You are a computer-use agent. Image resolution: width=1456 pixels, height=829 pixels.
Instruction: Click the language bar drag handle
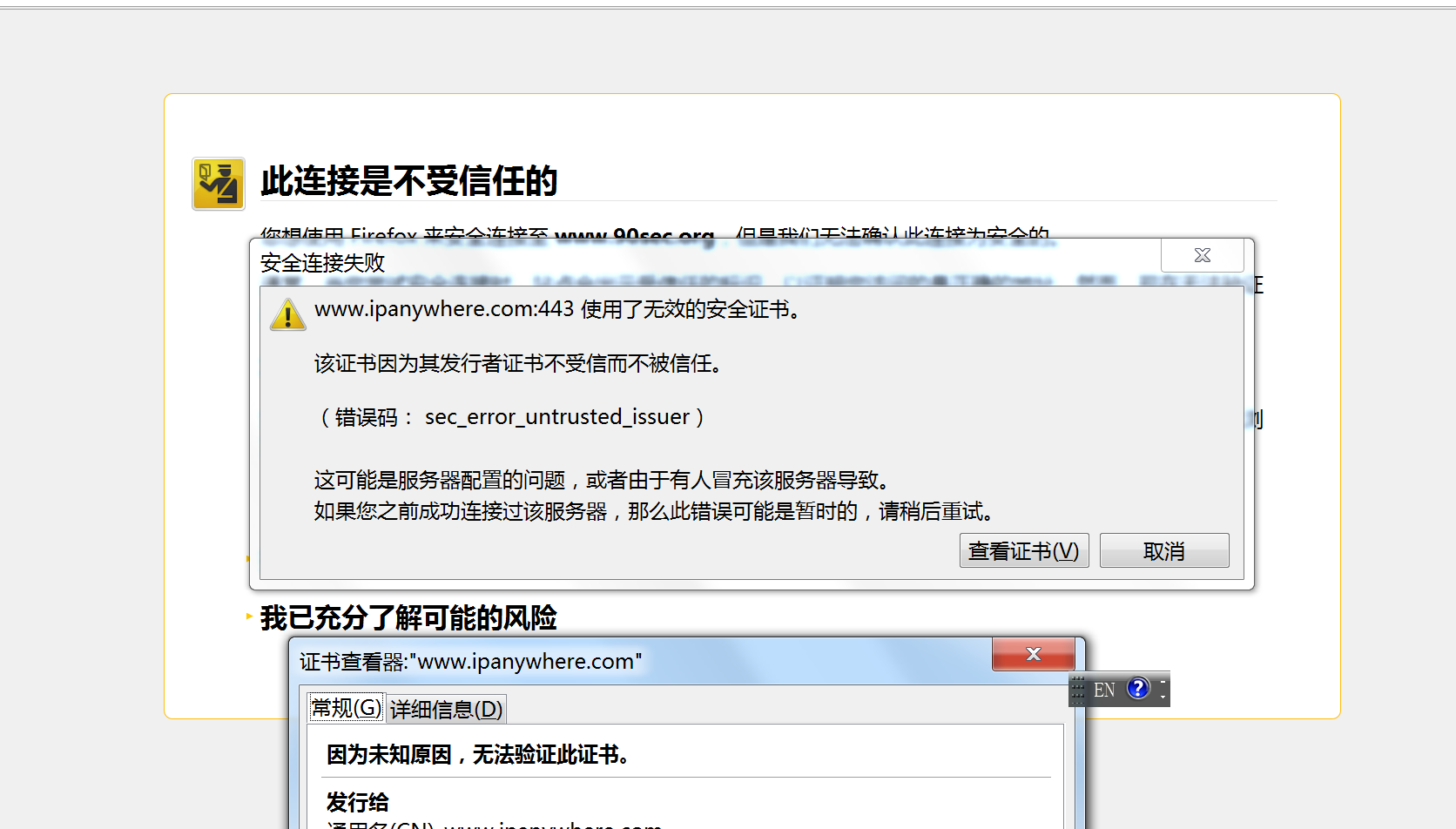click(x=1078, y=690)
